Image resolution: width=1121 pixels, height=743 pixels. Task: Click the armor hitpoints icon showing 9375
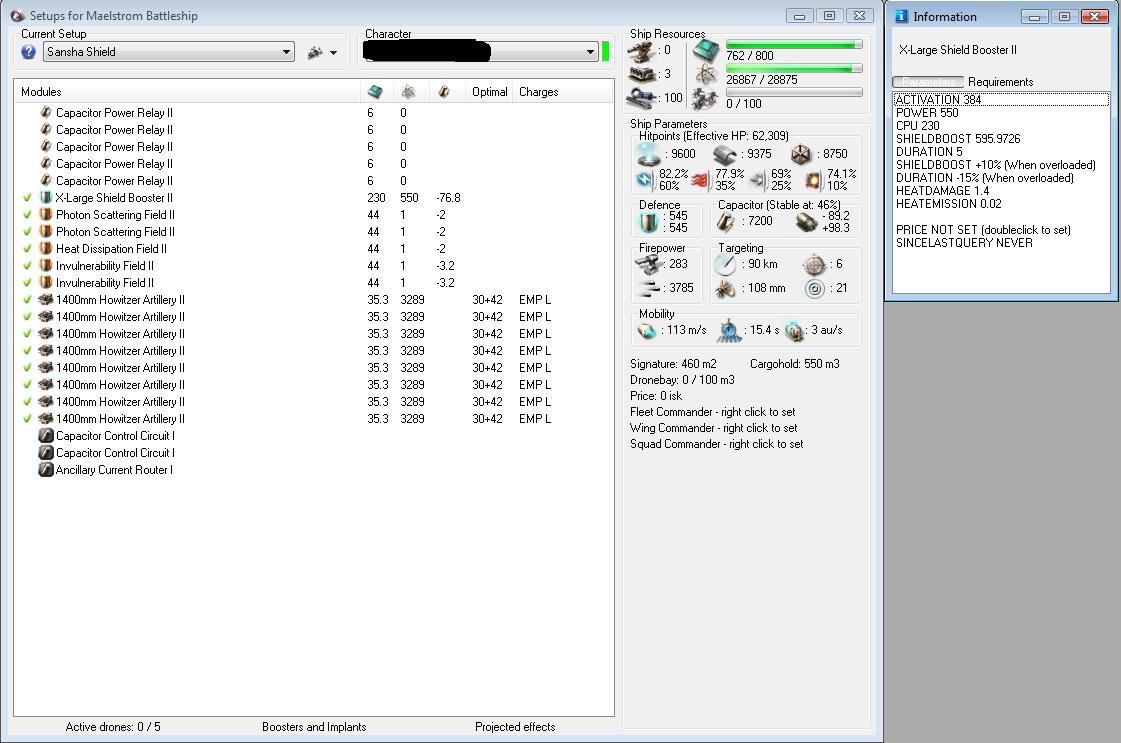pos(725,154)
